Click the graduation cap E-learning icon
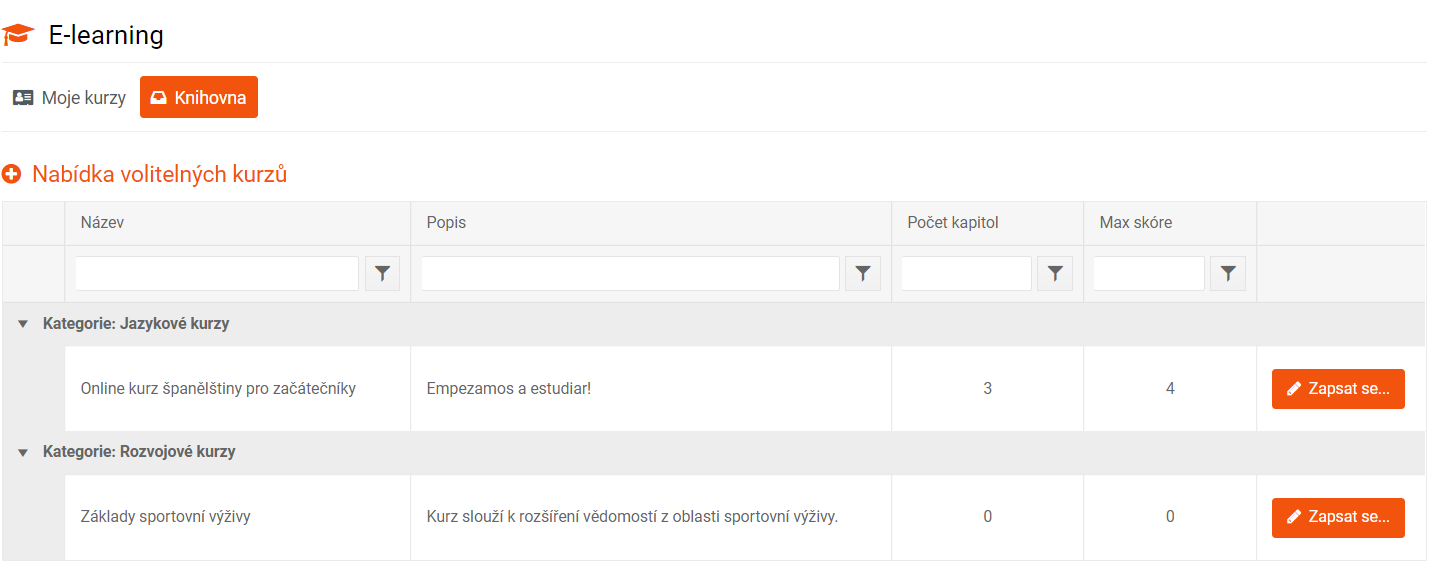 18,35
